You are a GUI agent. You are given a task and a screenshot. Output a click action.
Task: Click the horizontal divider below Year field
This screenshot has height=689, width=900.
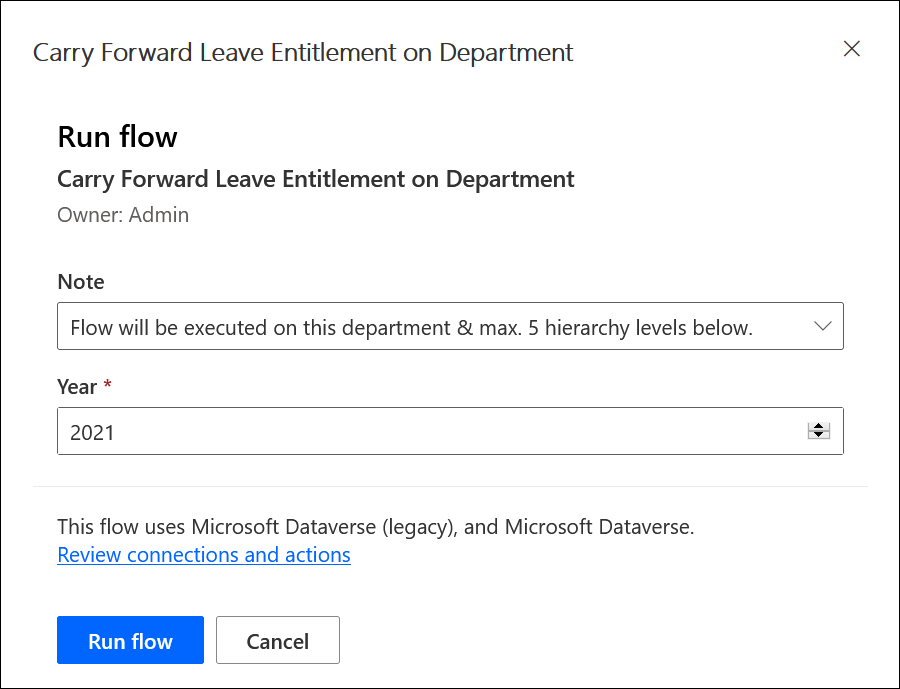point(450,487)
